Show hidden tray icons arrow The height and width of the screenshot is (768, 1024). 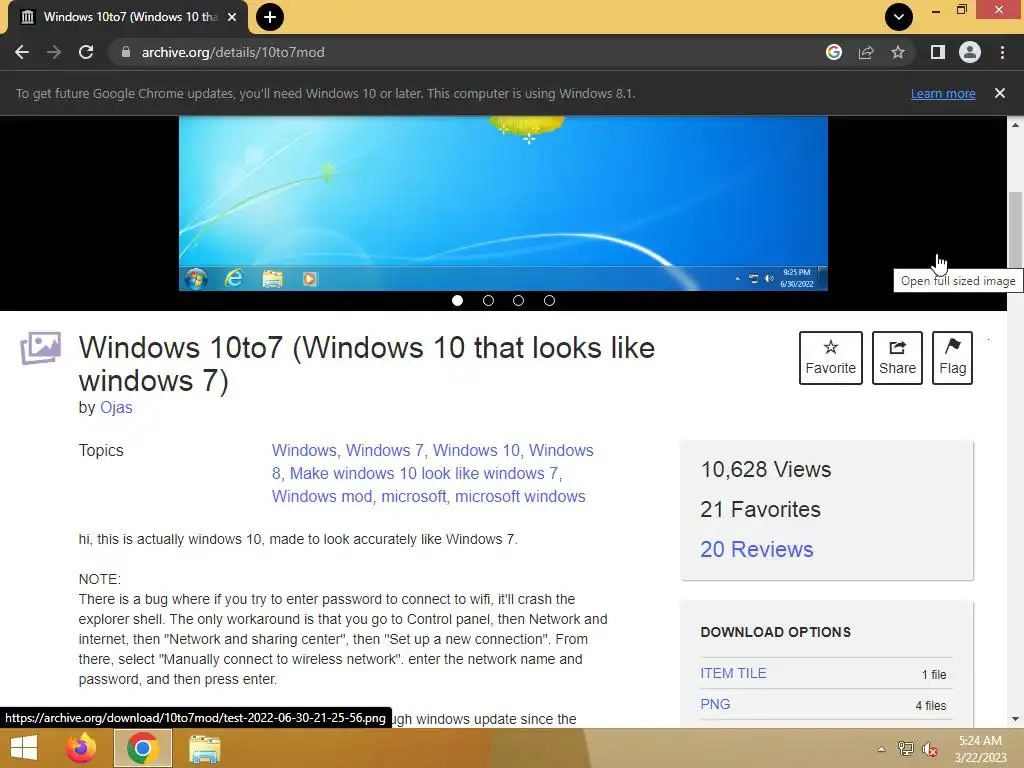point(881,749)
